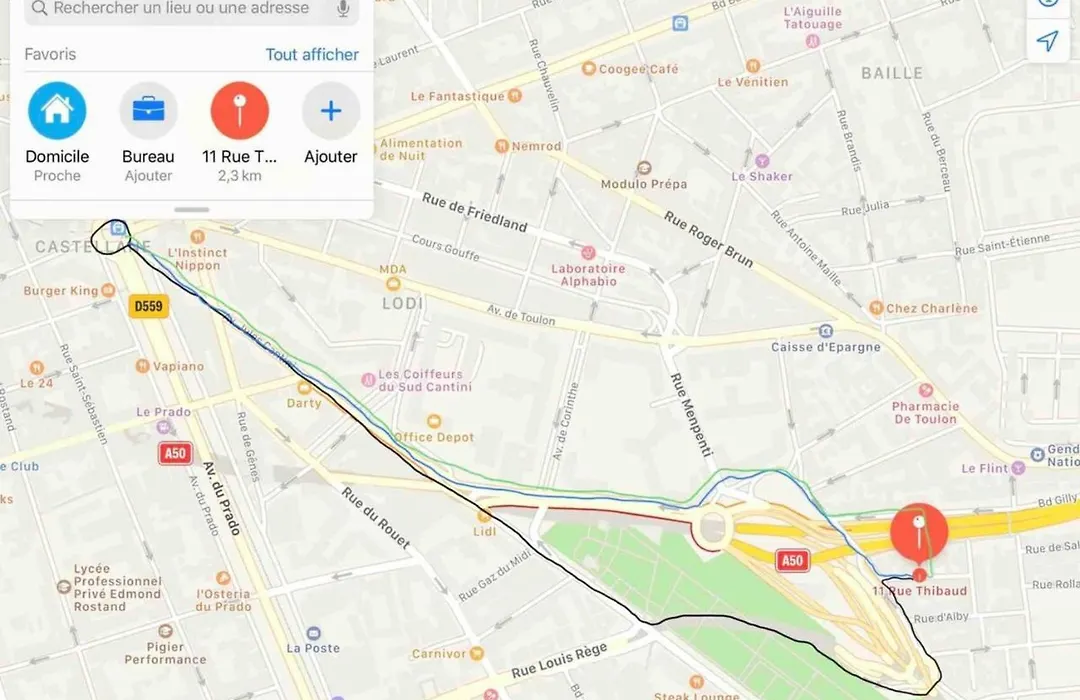Screen dimensions: 1080x700
Task: Click the Lidl shop marker
Action: pyautogui.click(x=484, y=515)
